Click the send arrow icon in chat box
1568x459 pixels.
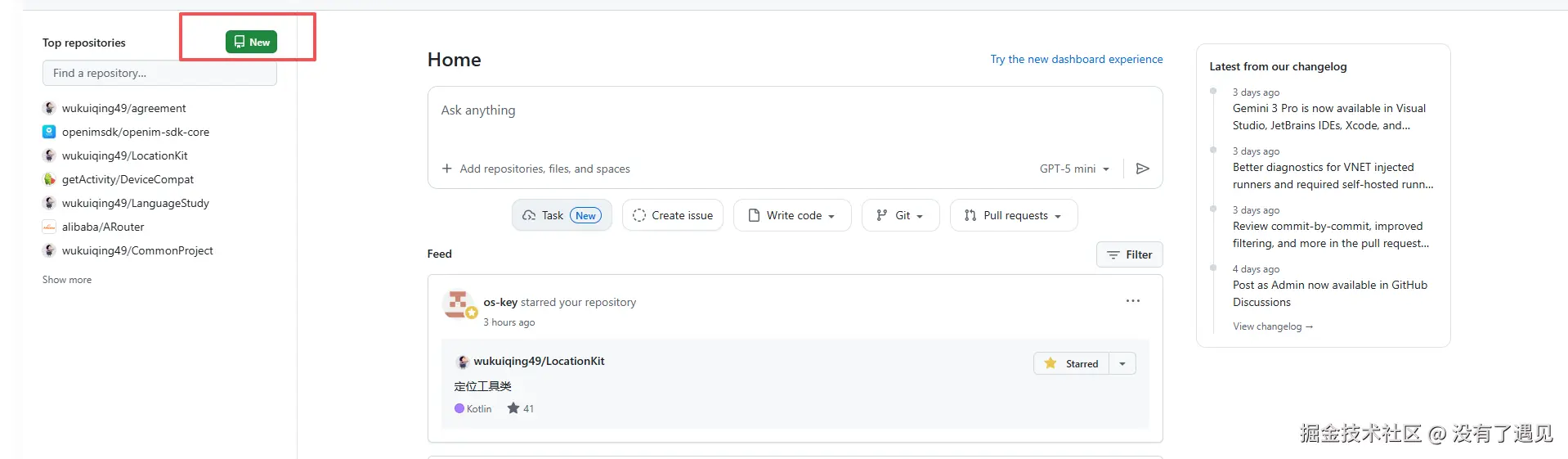tap(1142, 169)
